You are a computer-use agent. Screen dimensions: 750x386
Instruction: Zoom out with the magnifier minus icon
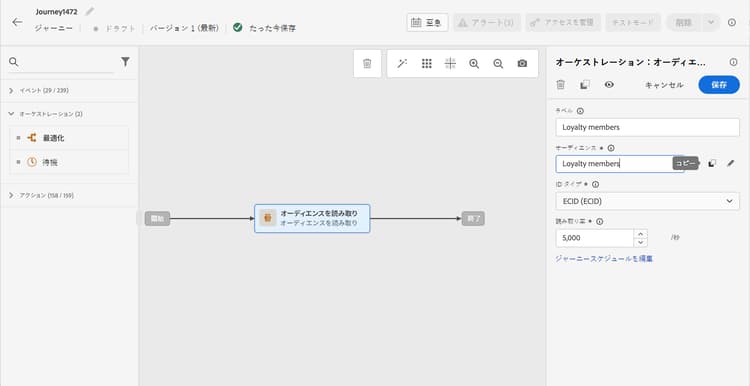498,64
